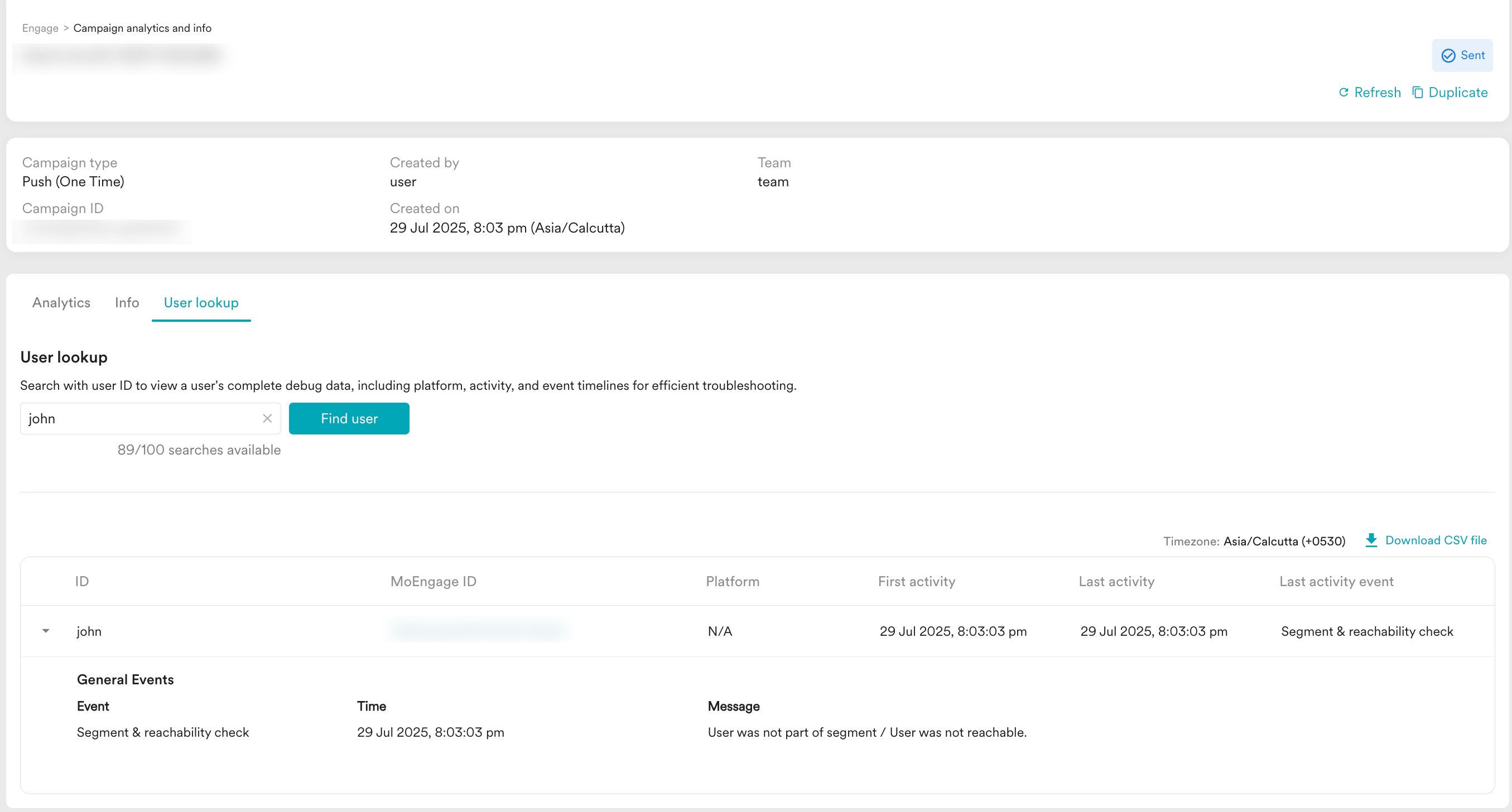Click the Refresh icon
1512x812 pixels.
pyautogui.click(x=1344, y=92)
